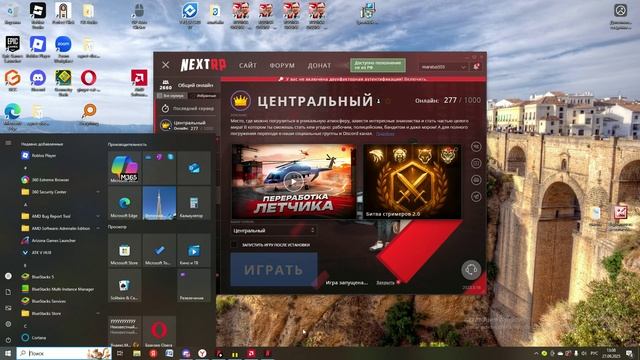Open the Microsoft Edge tile in Start menu
The image size is (640, 360).
[x=124, y=203]
